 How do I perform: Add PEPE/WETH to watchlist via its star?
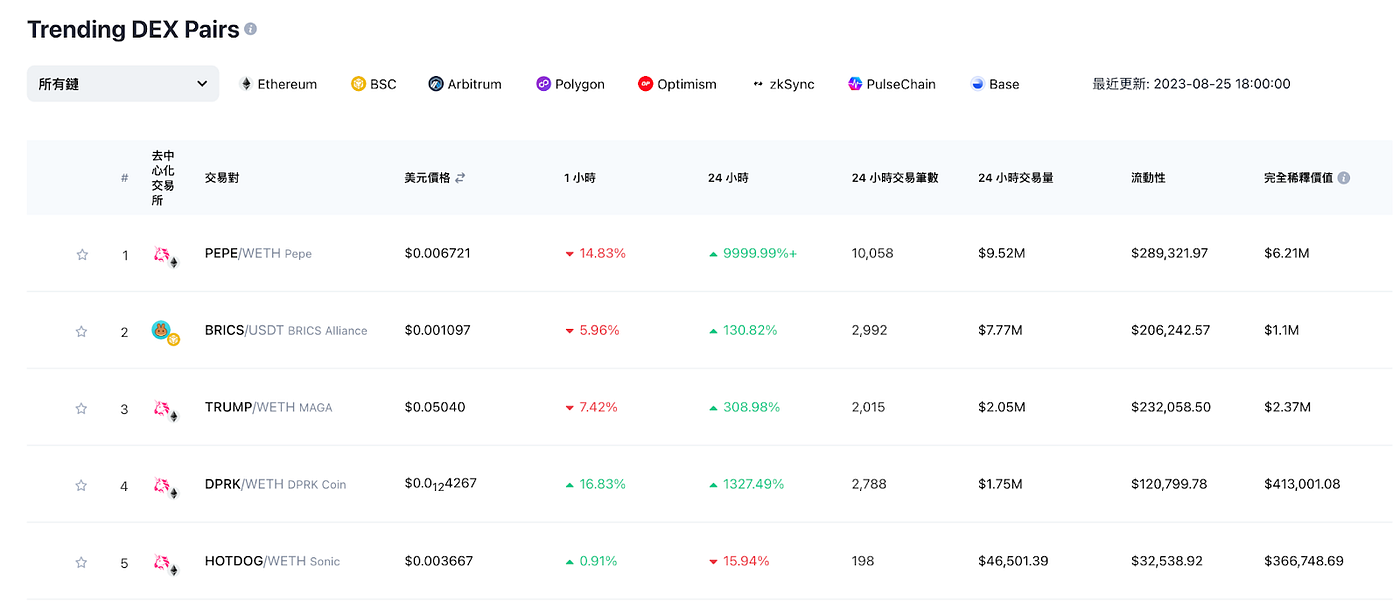pyautogui.click(x=81, y=252)
